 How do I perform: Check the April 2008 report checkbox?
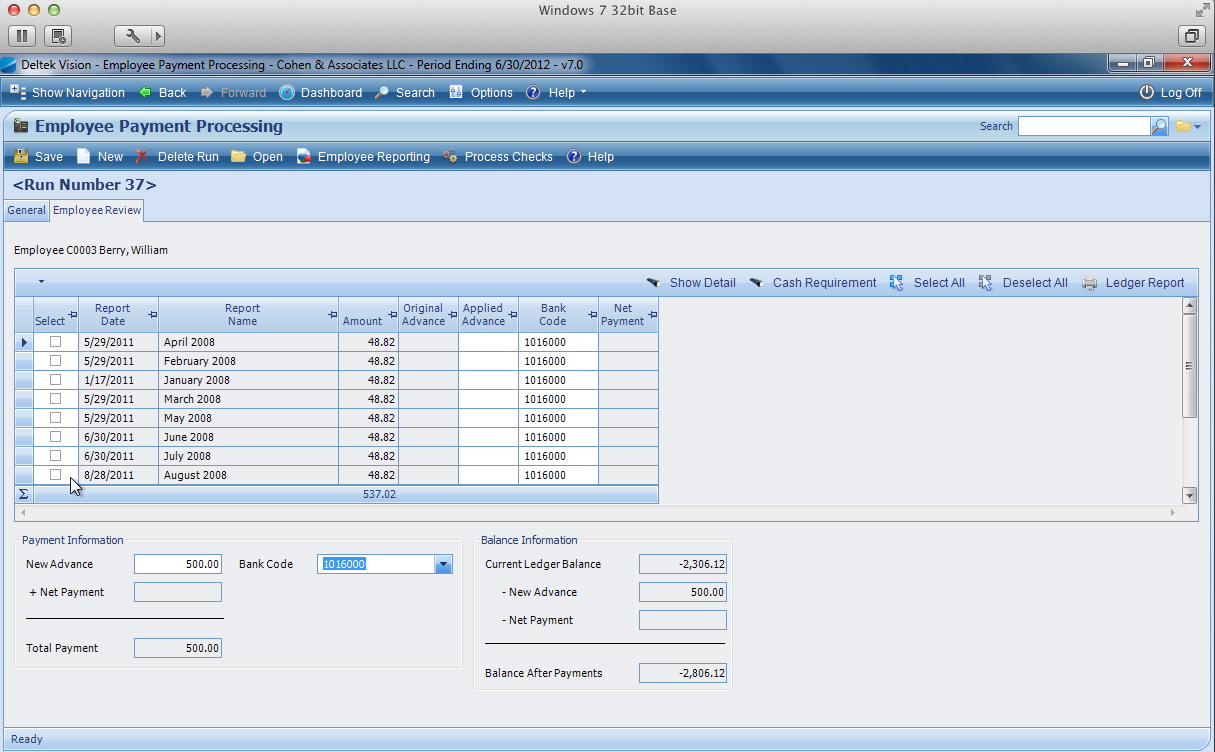point(56,342)
